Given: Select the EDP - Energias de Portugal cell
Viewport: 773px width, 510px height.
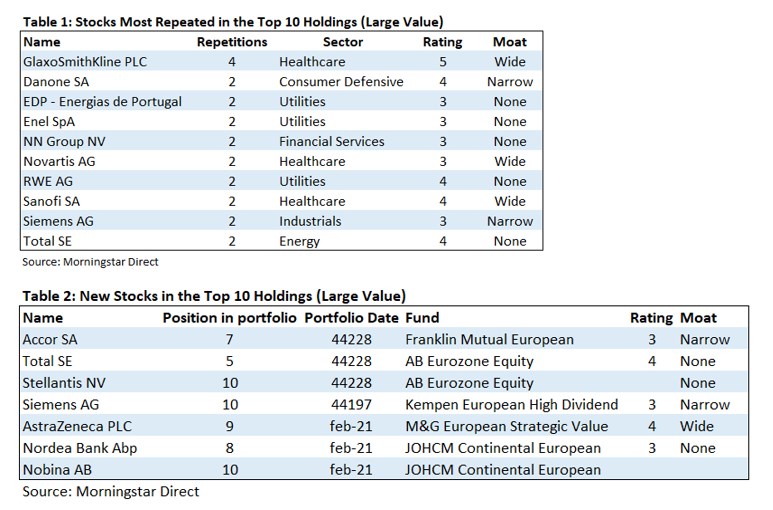Looking at the screenshot, I should click(102, 102).
